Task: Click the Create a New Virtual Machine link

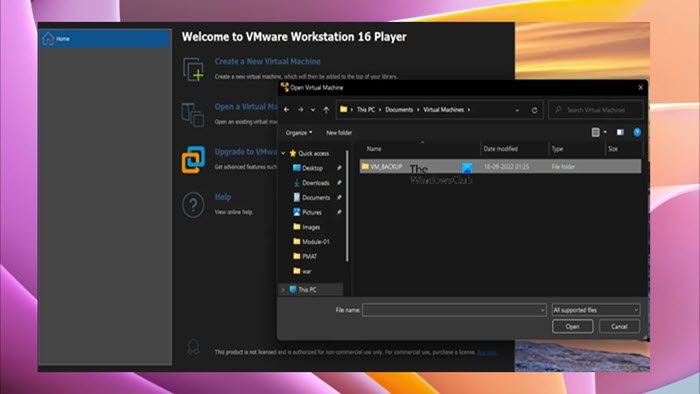Action: [x=267, y=62]
